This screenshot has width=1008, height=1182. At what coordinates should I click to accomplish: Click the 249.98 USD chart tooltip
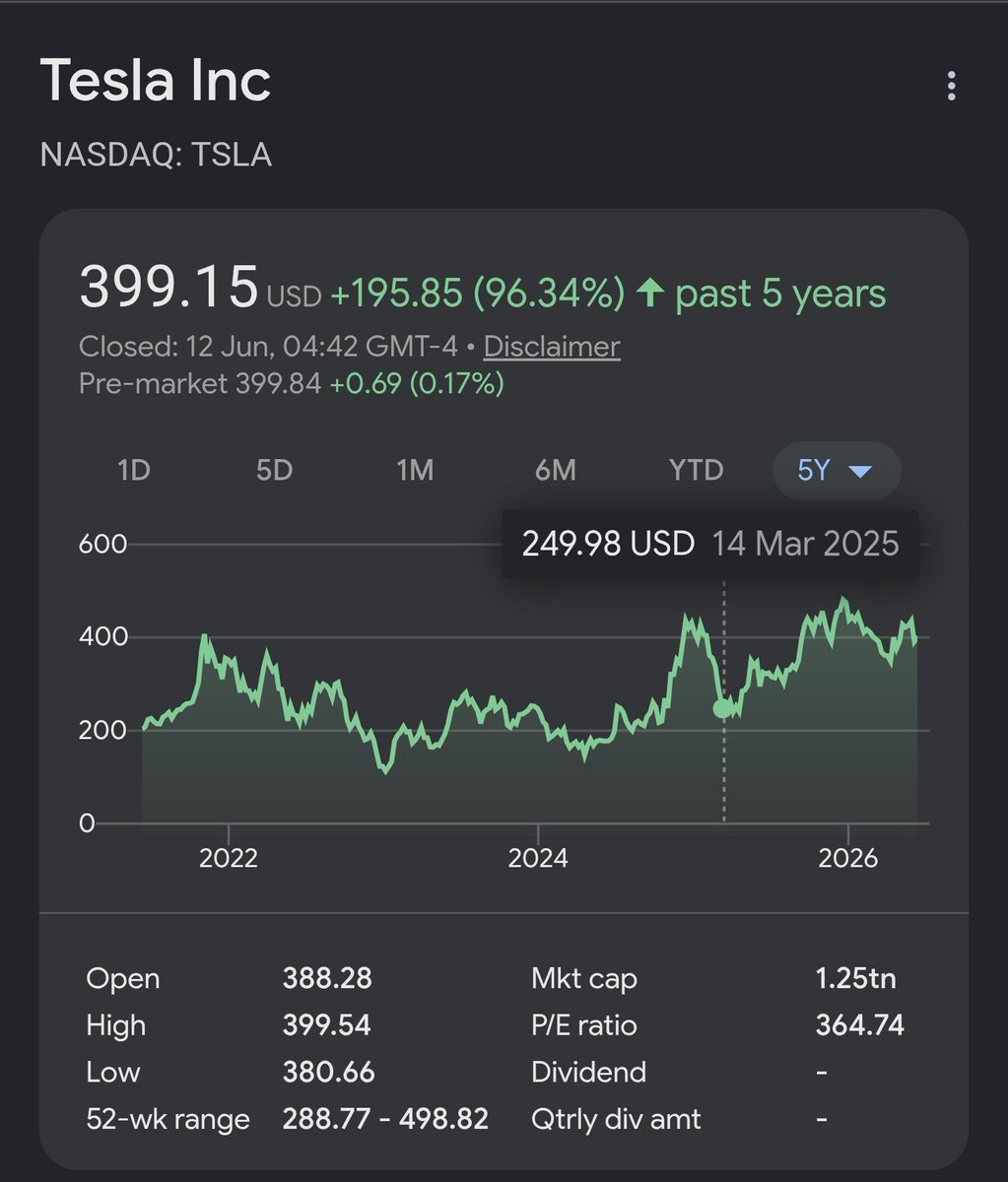pos(710,544)
